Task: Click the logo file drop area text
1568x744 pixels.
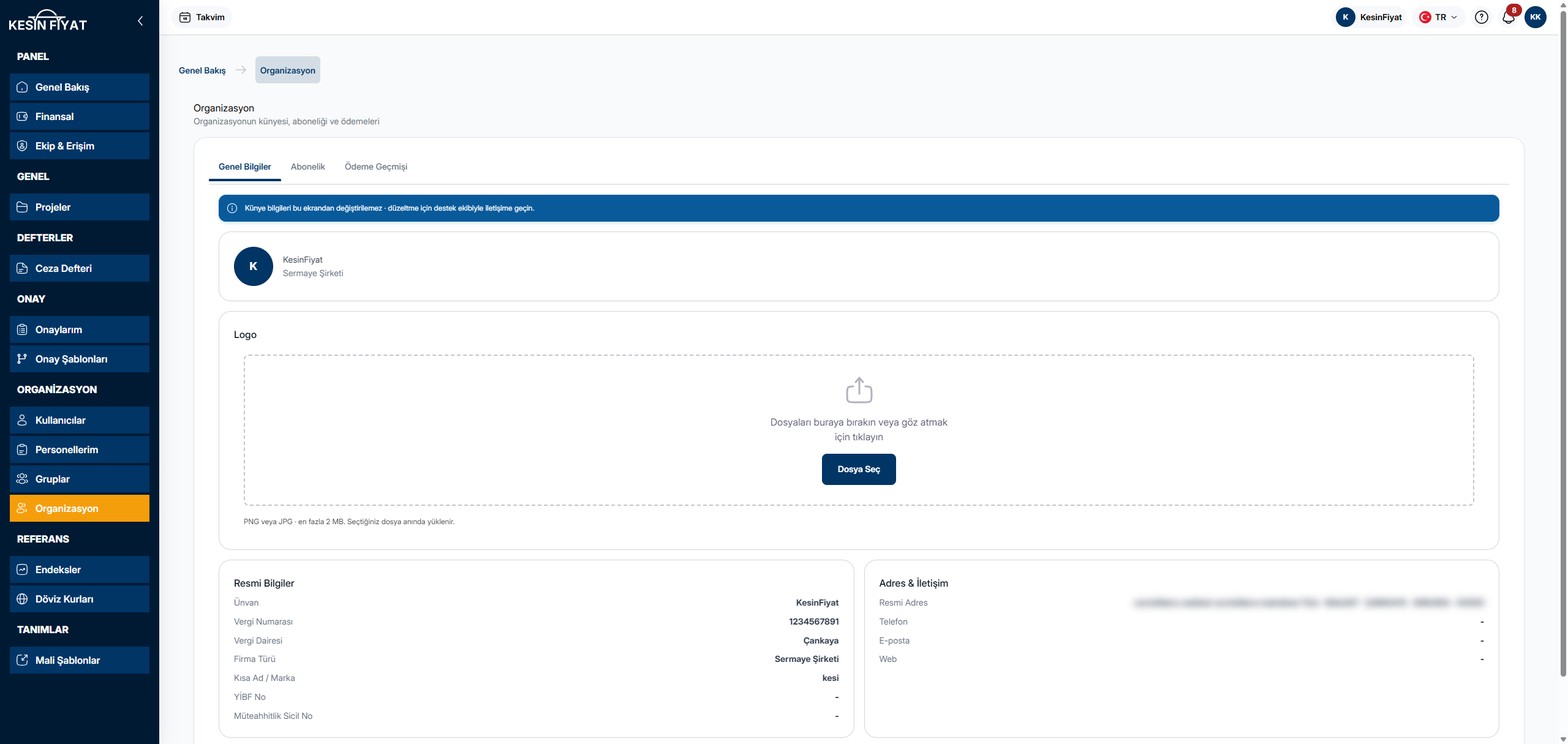Action: coord(859,429)
